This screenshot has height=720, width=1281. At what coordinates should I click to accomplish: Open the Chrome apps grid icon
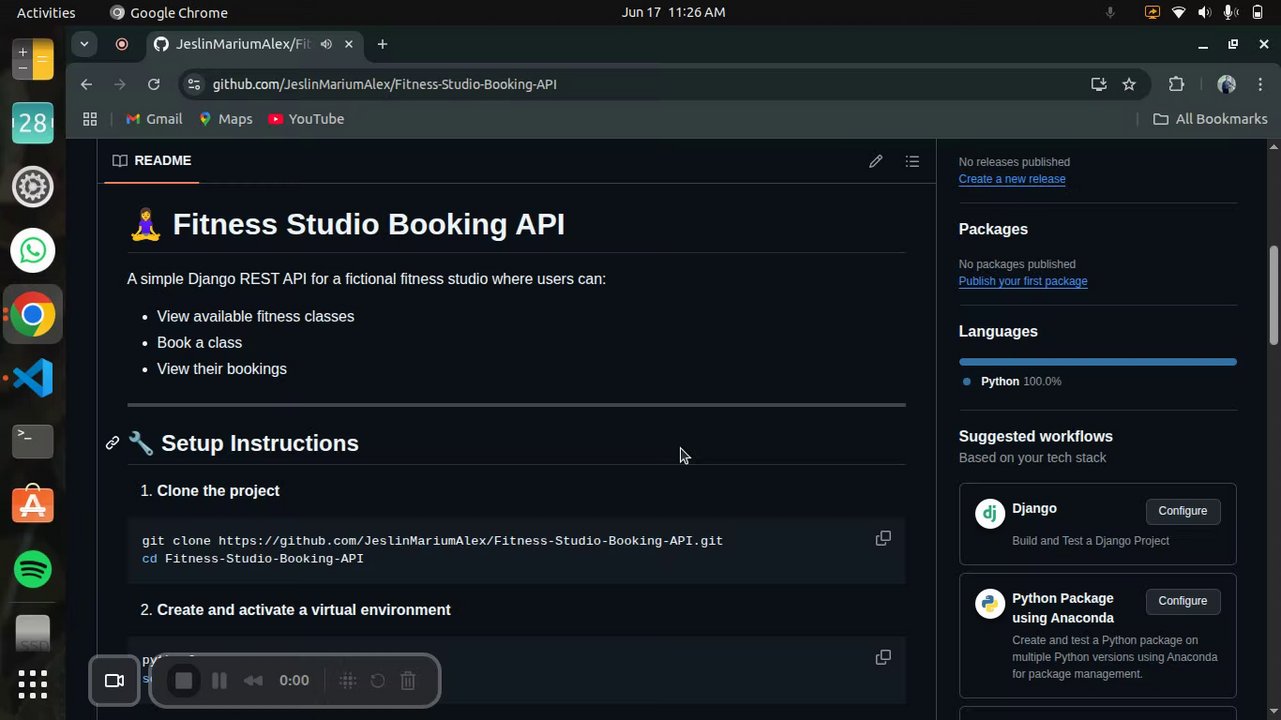tap(90, 119)
